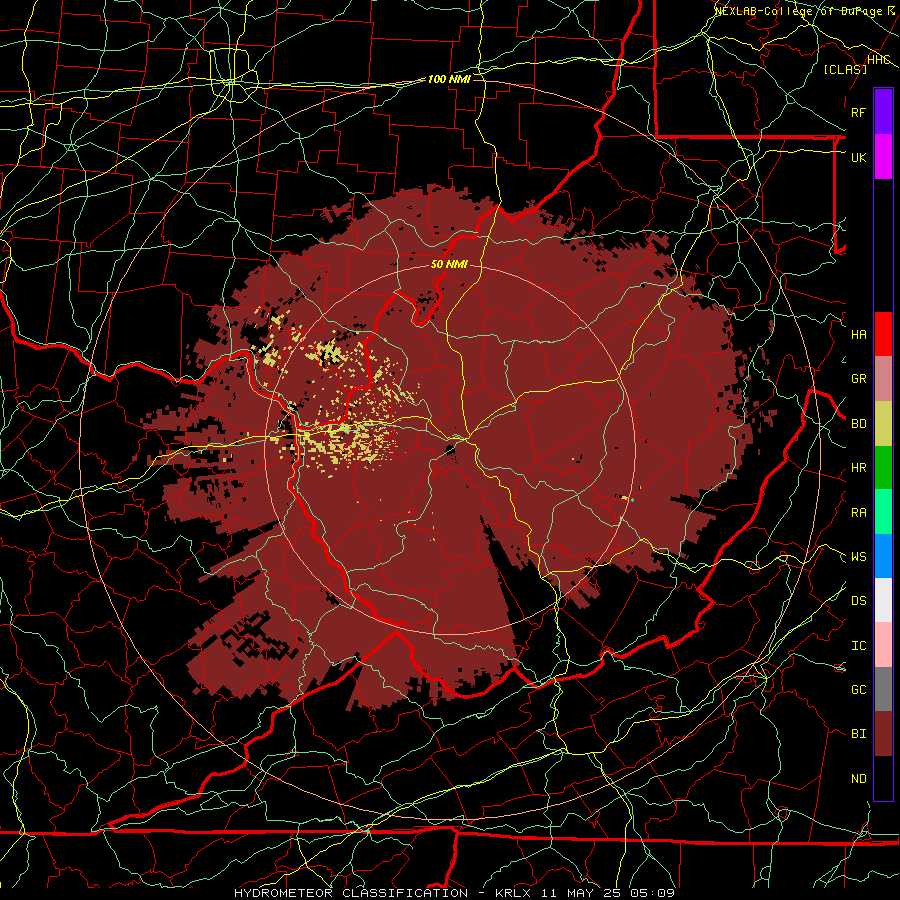Select the 'DS' legend label
Viewport: 900px width, 900px height.
click(858, 601)
